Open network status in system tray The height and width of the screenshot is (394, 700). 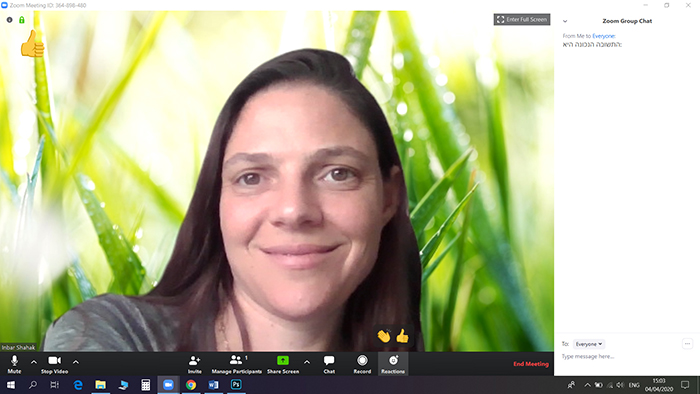(610, 385)
